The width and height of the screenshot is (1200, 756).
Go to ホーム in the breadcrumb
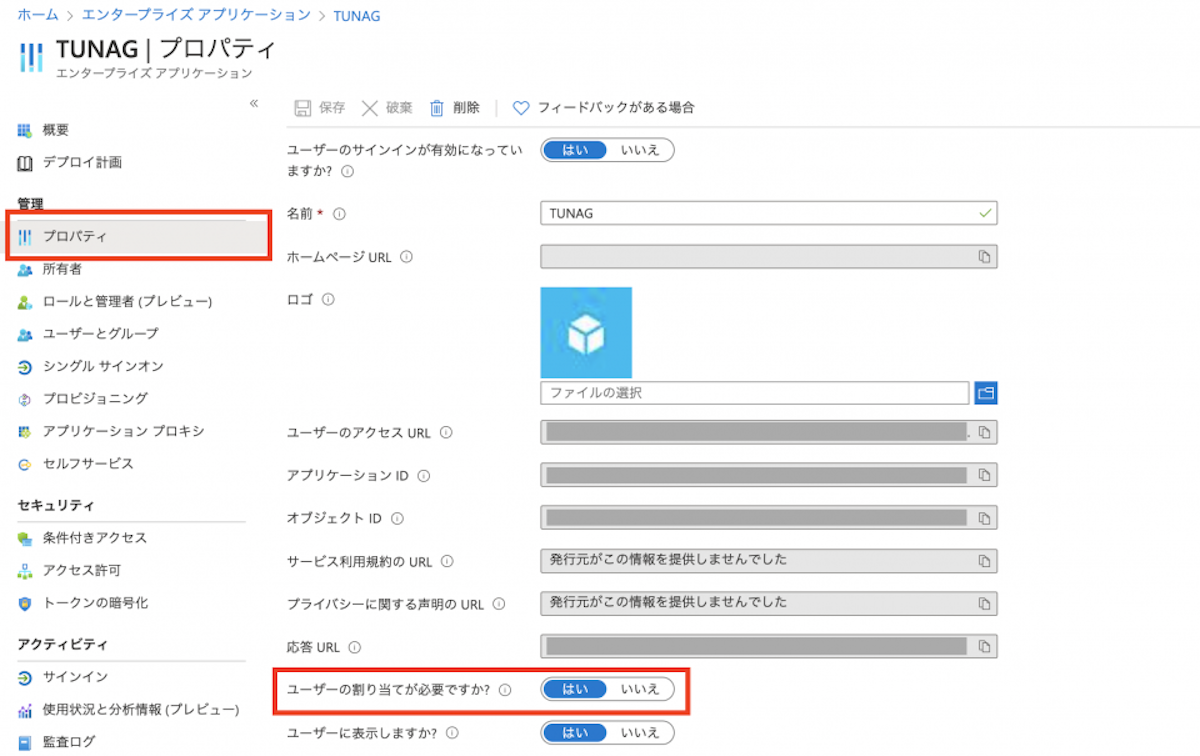[x=37, y=15]
